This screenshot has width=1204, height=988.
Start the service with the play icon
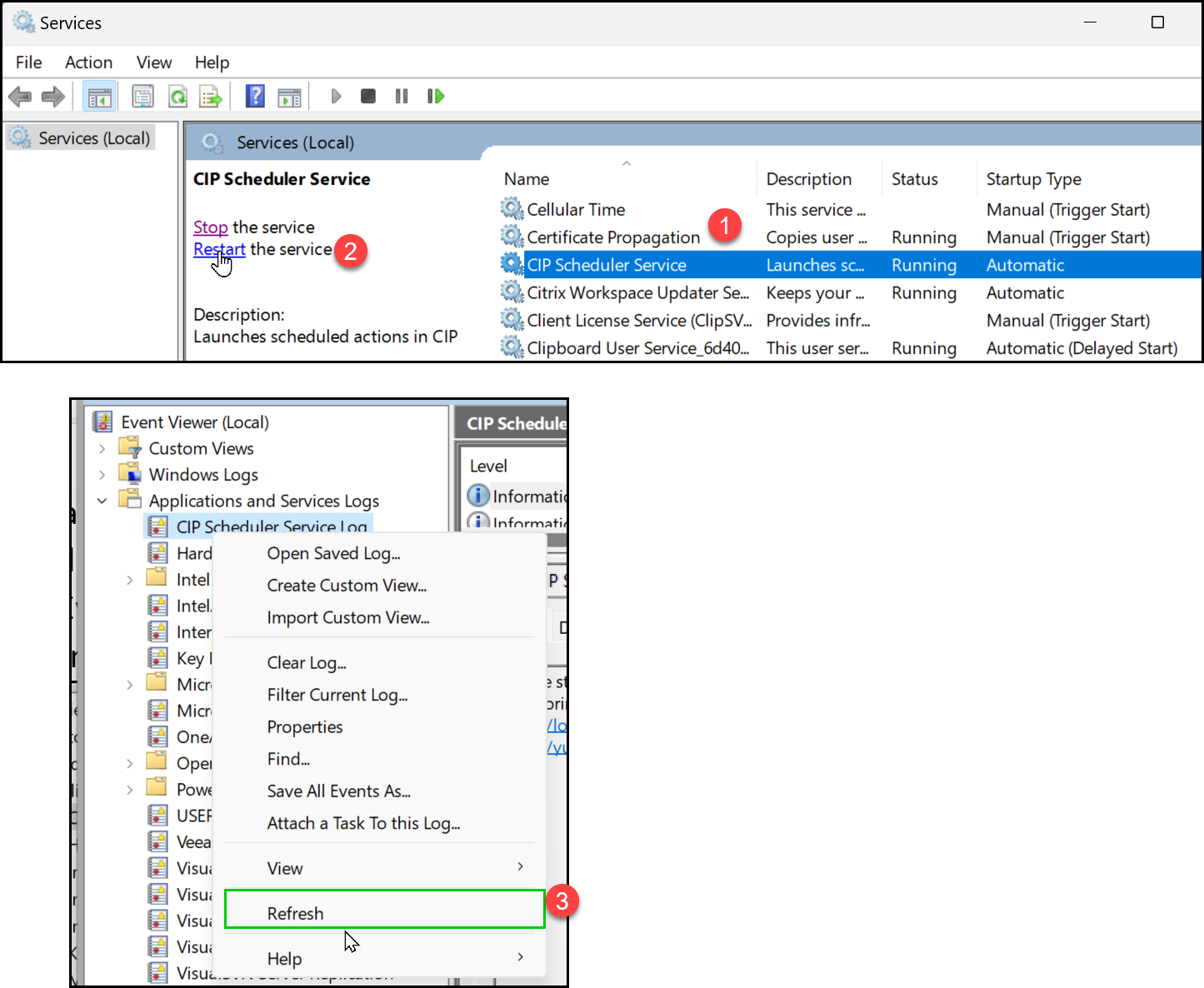pos(336,96)
